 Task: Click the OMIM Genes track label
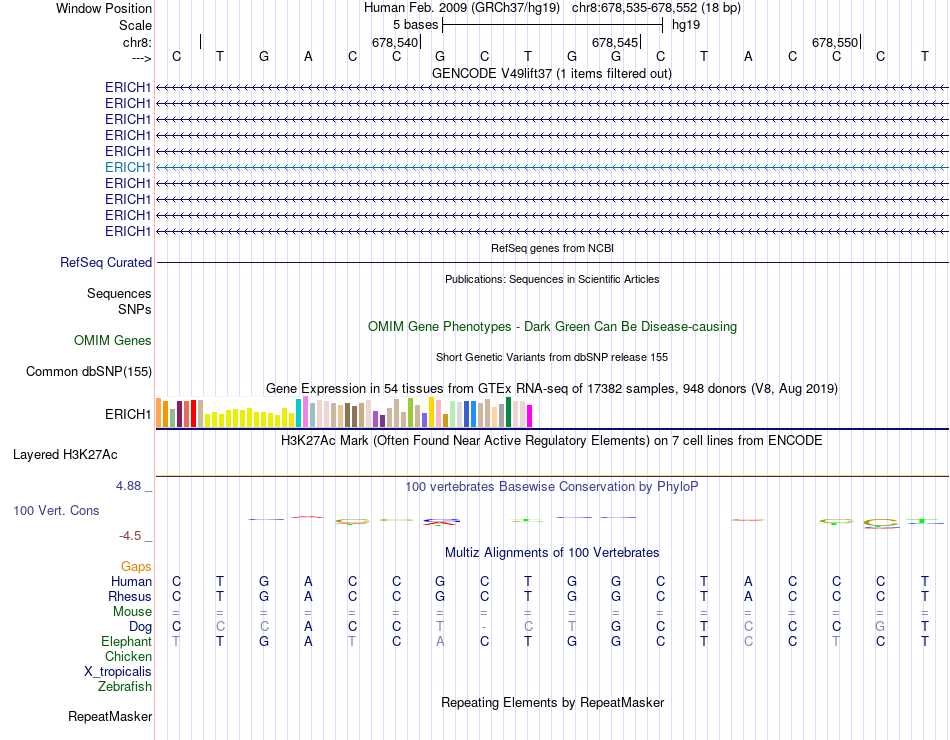tap(112, 341)
